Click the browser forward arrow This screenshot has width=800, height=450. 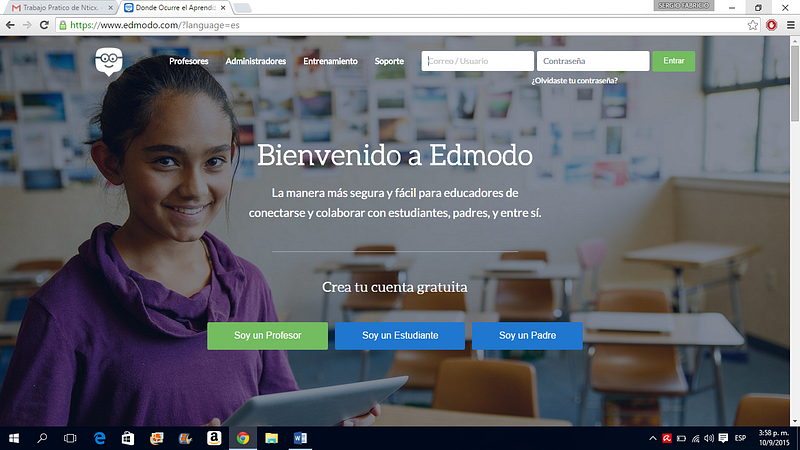click(27, 25)
